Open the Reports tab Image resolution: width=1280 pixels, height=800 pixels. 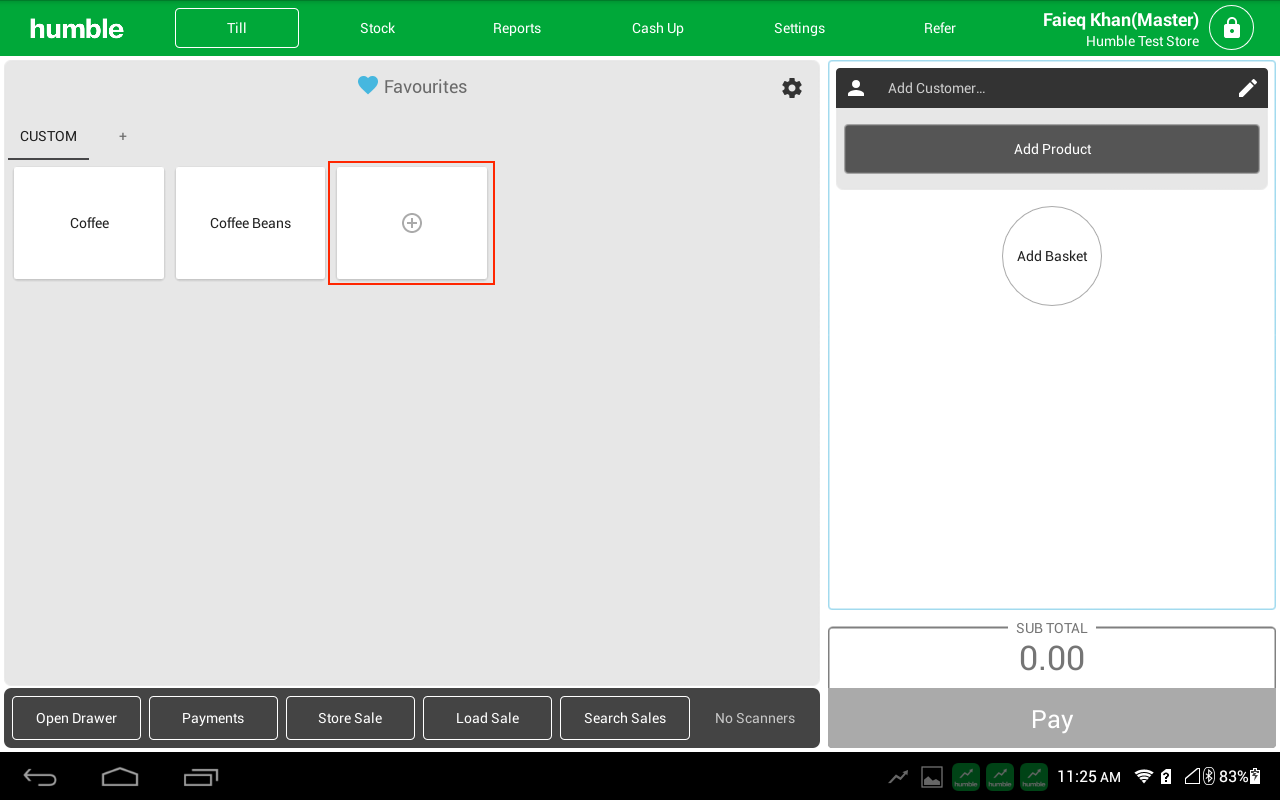[x=517, y=28]
